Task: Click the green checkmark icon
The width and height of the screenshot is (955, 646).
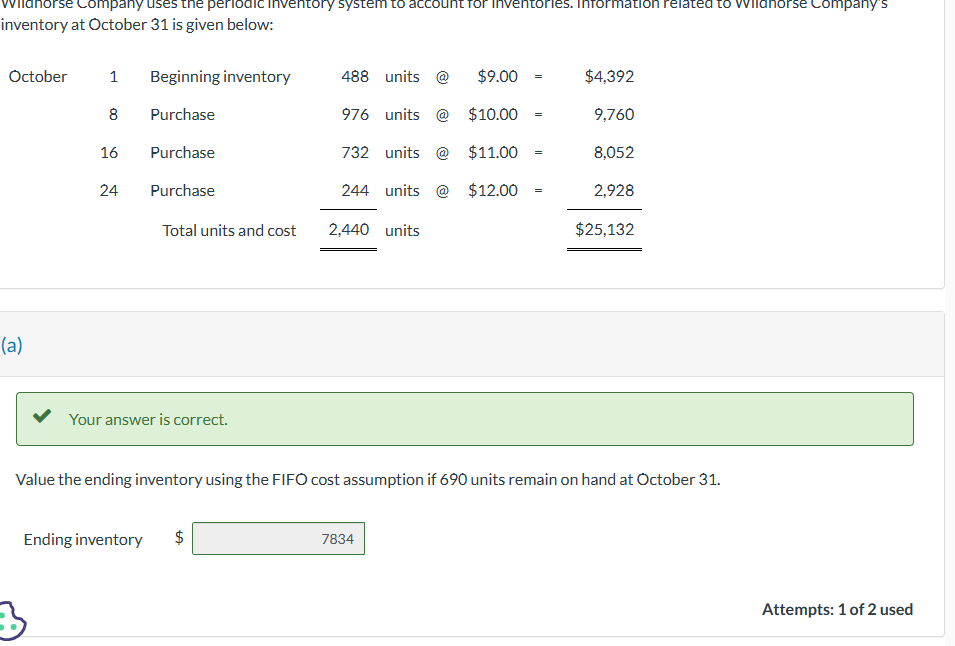Action: pos(40,418)
